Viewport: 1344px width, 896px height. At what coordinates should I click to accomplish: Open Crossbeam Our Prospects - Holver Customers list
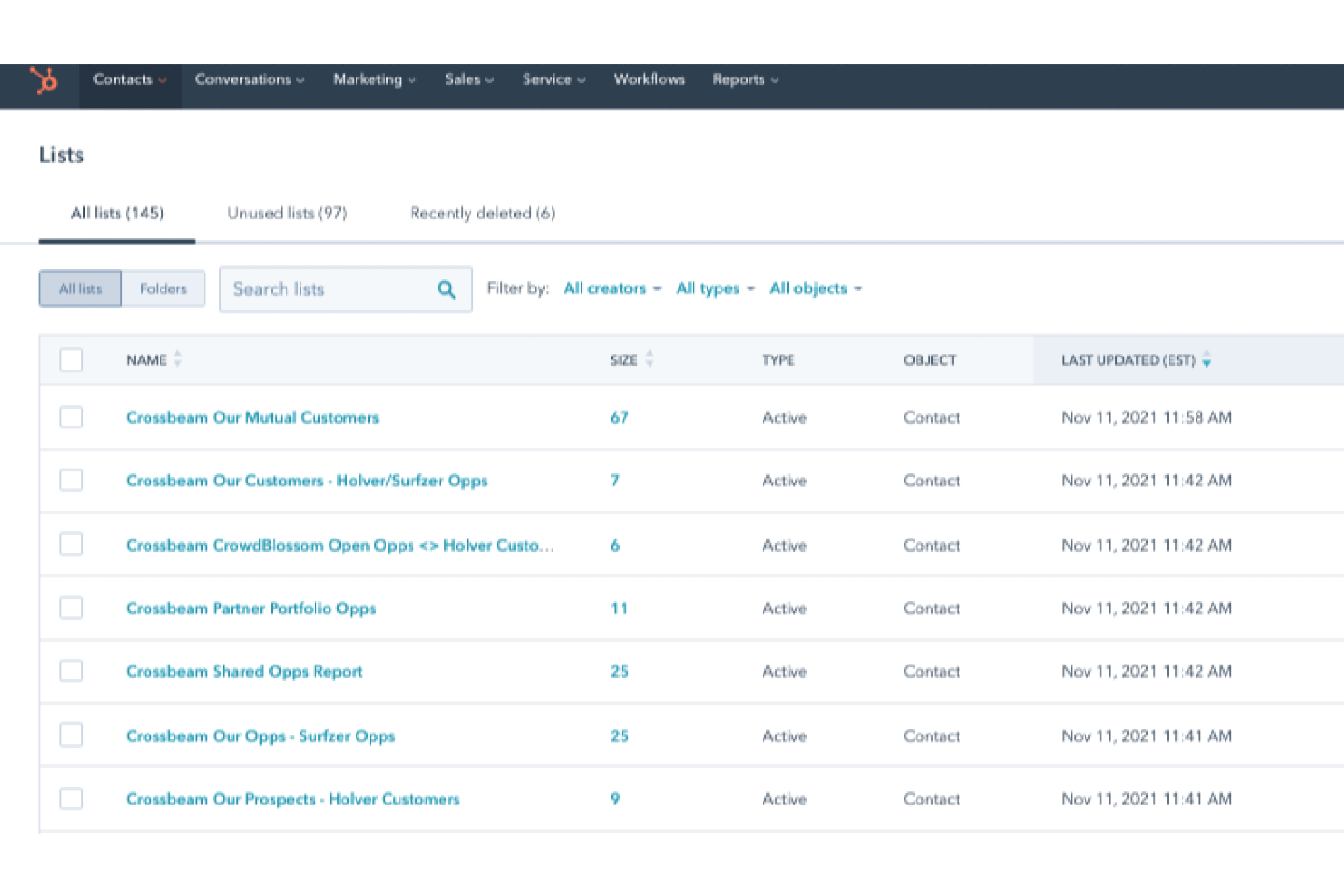click(x=292, y=799)
